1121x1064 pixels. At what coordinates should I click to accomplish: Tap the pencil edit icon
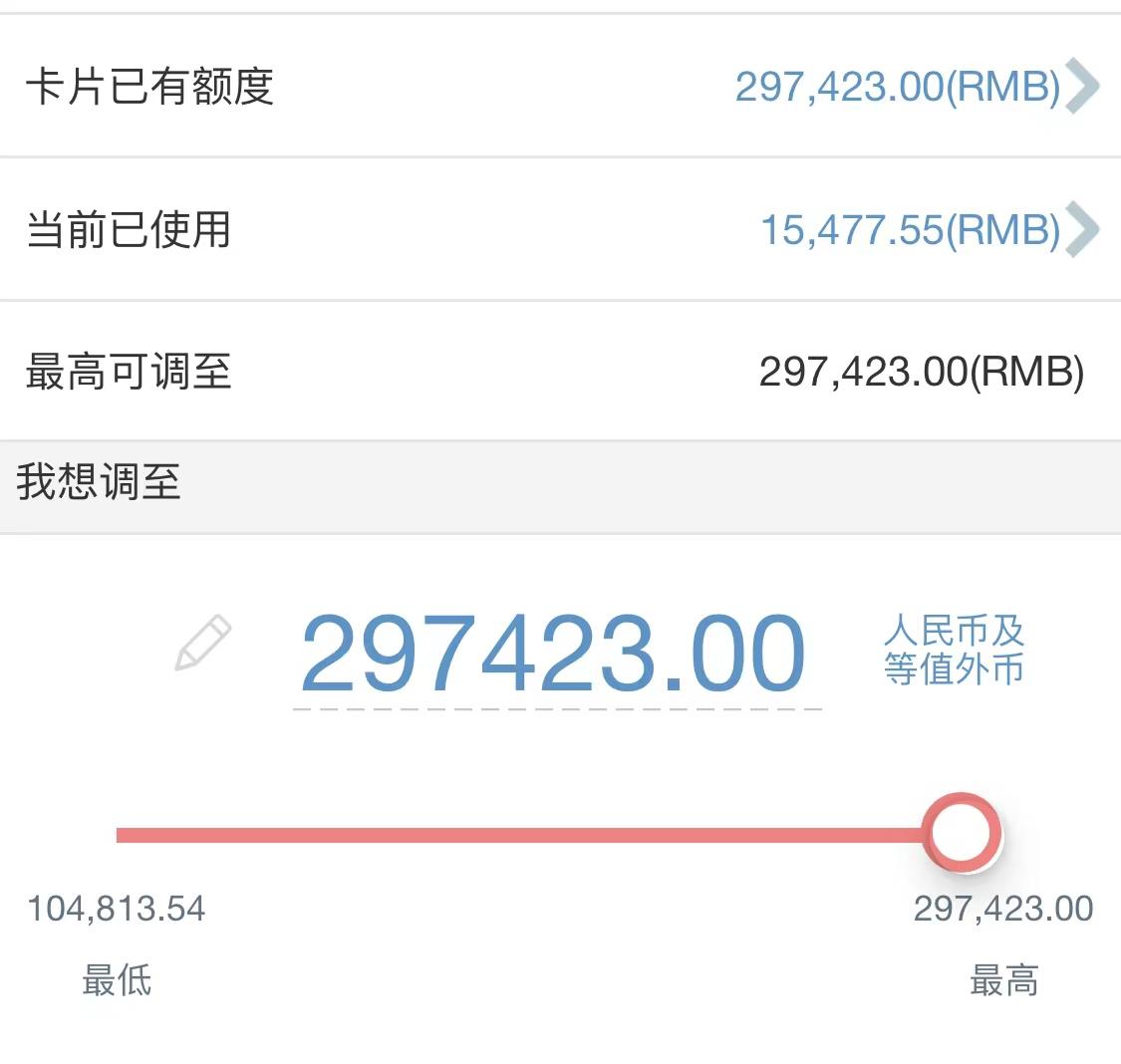coord(203,642)
